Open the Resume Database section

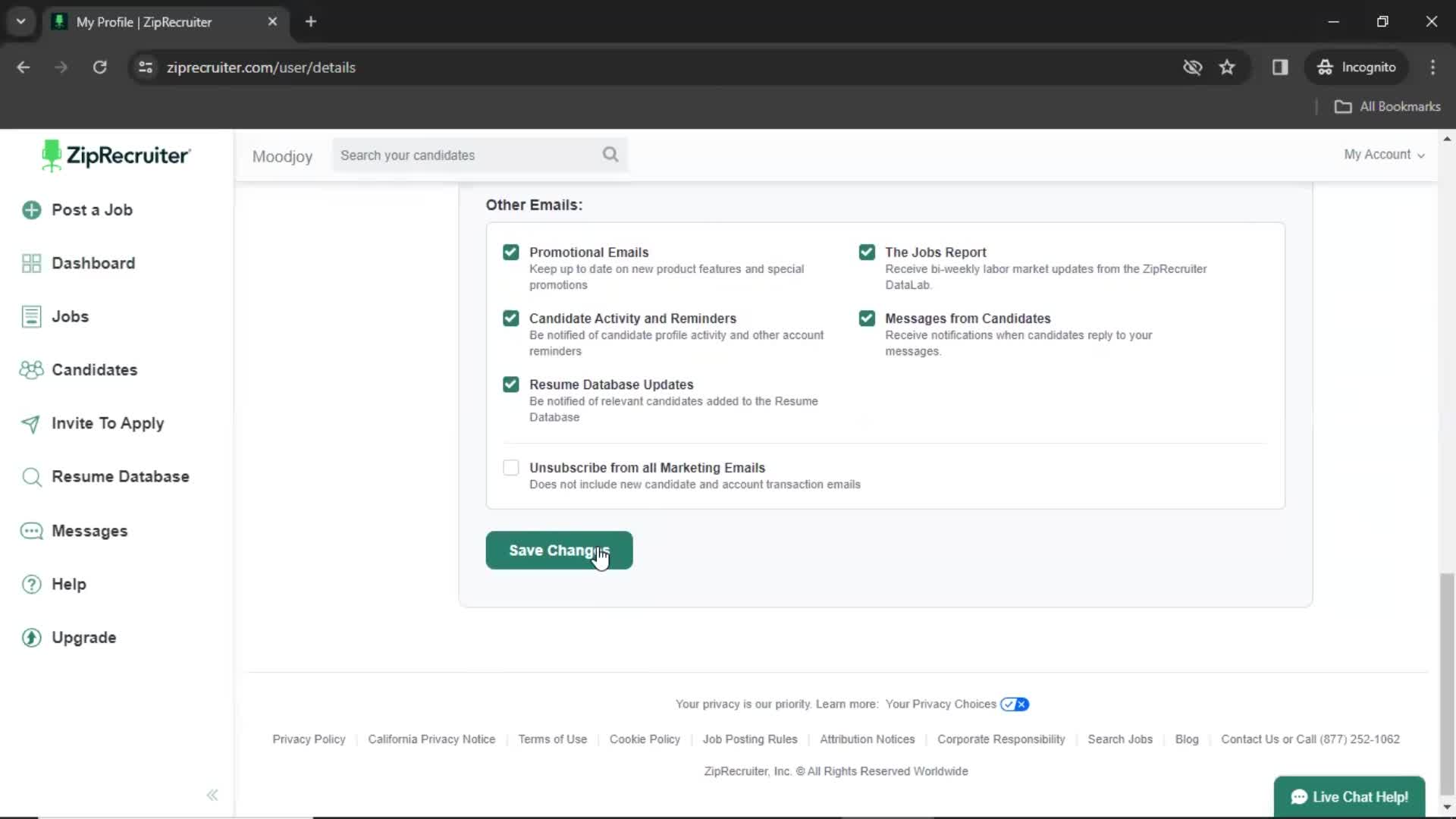click(x=120, y=476)
